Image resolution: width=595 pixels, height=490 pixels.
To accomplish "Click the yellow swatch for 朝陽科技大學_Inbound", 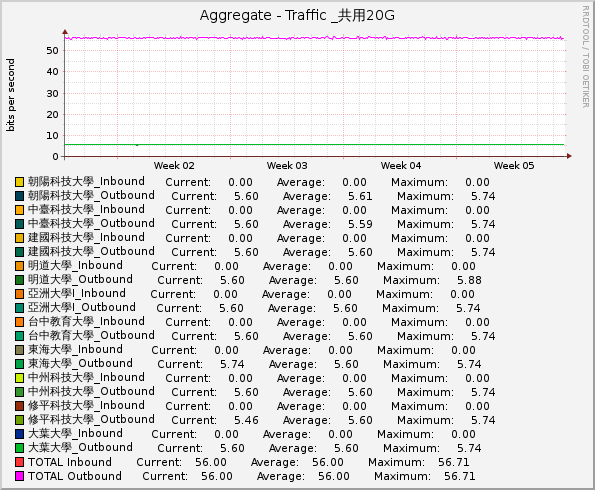I will 19,182.
